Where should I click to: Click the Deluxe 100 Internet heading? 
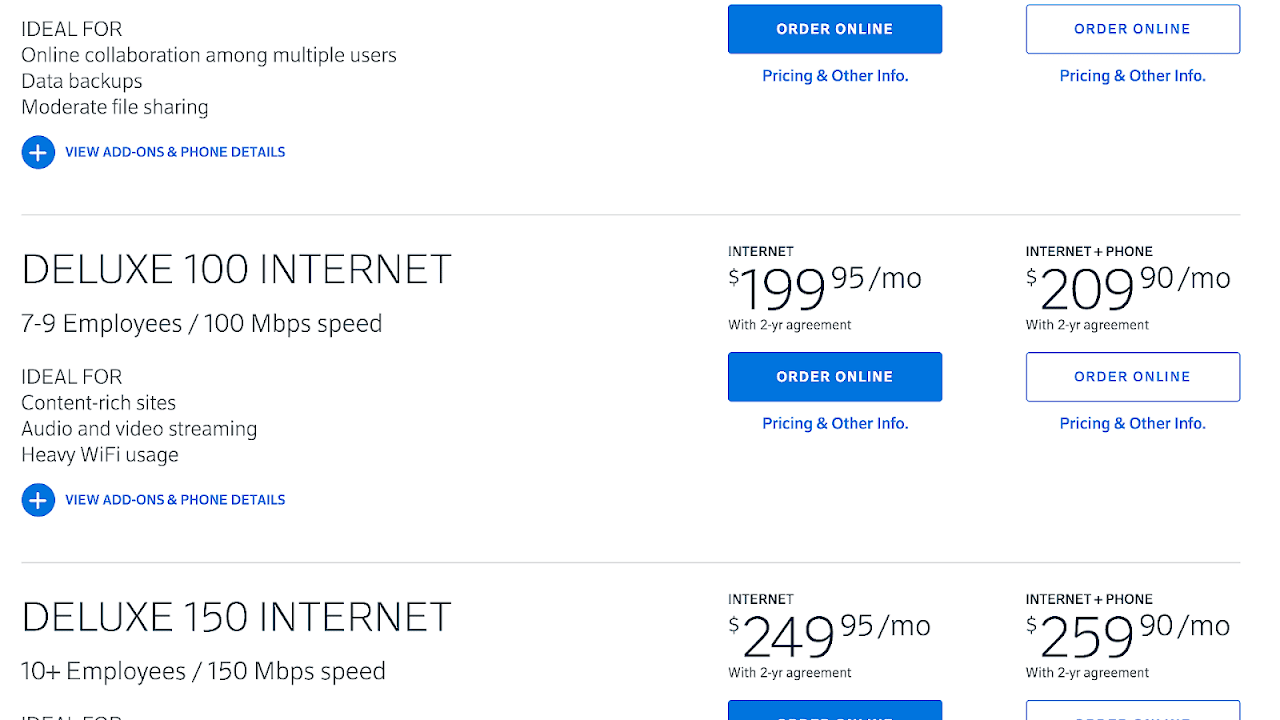[x=236, y=270]
